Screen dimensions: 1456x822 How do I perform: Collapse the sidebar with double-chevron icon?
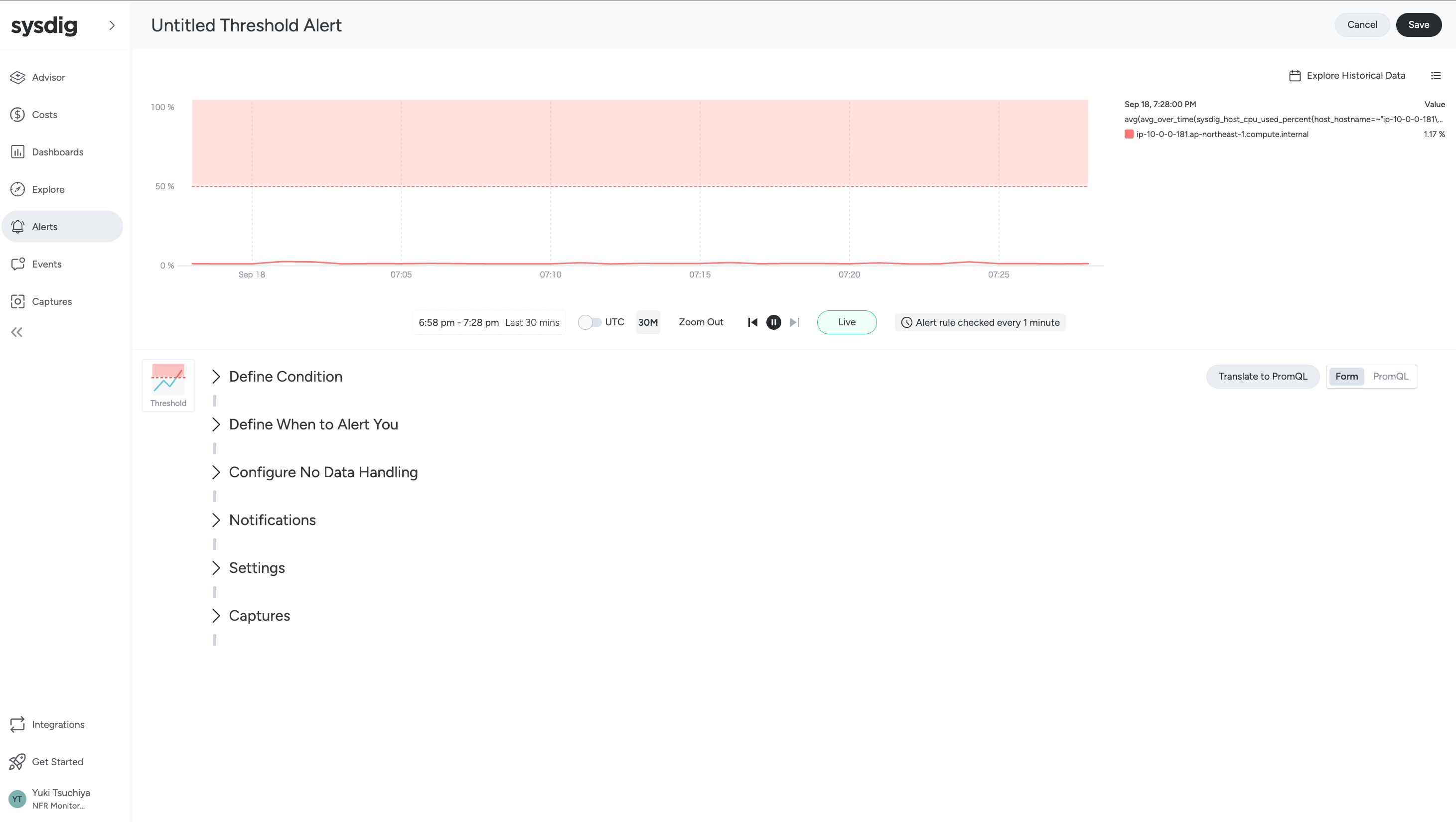[17, 332]
